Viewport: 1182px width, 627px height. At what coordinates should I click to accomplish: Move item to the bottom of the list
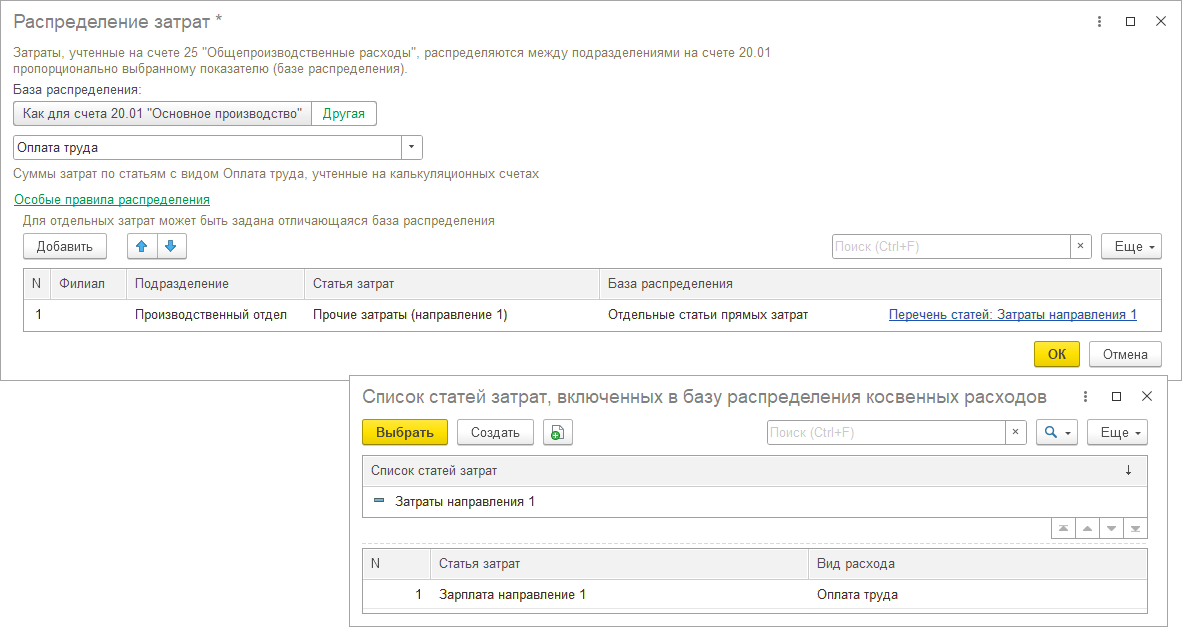point(1135,528)
